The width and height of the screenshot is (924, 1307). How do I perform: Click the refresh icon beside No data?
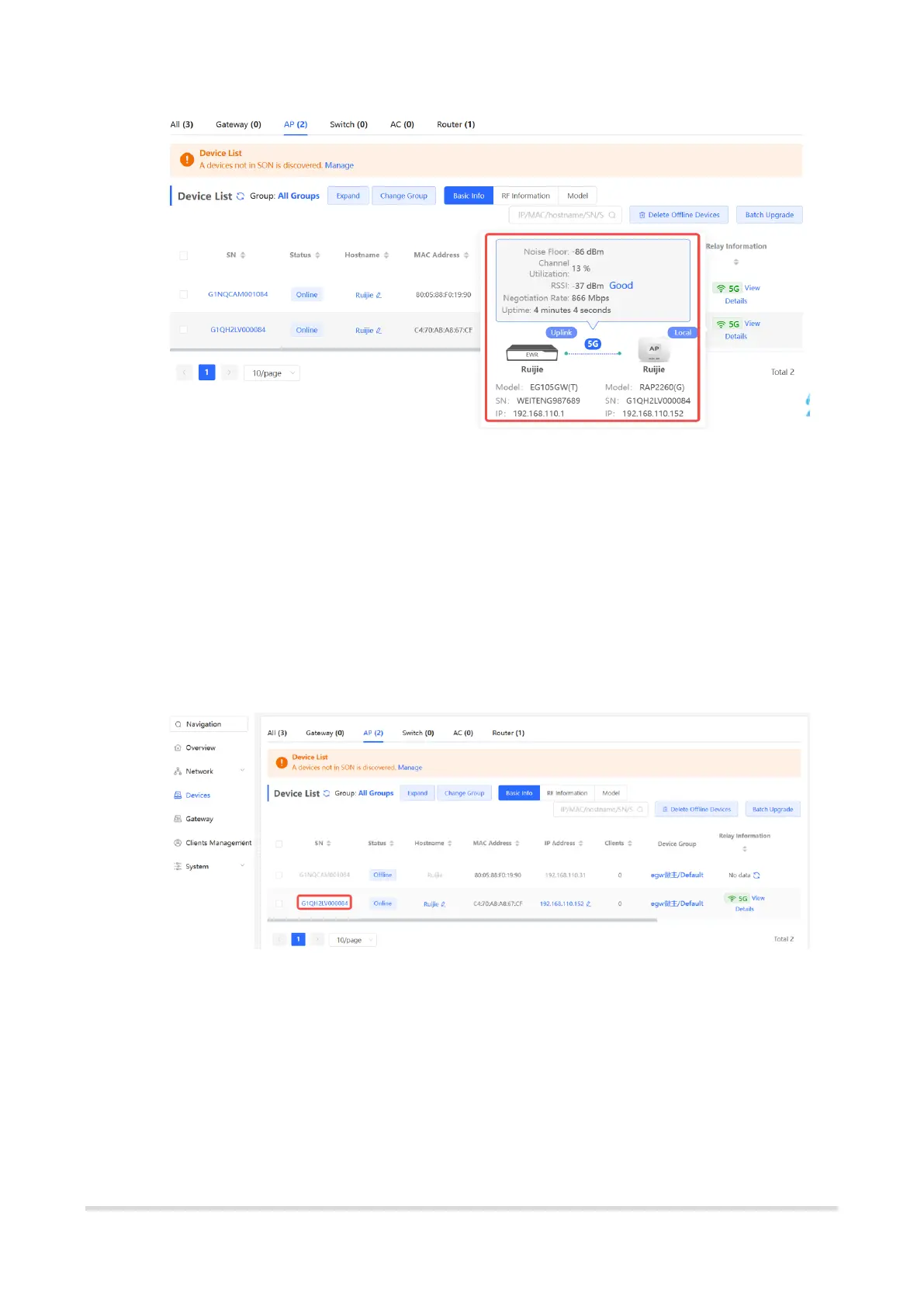click(x=756, y=875)
